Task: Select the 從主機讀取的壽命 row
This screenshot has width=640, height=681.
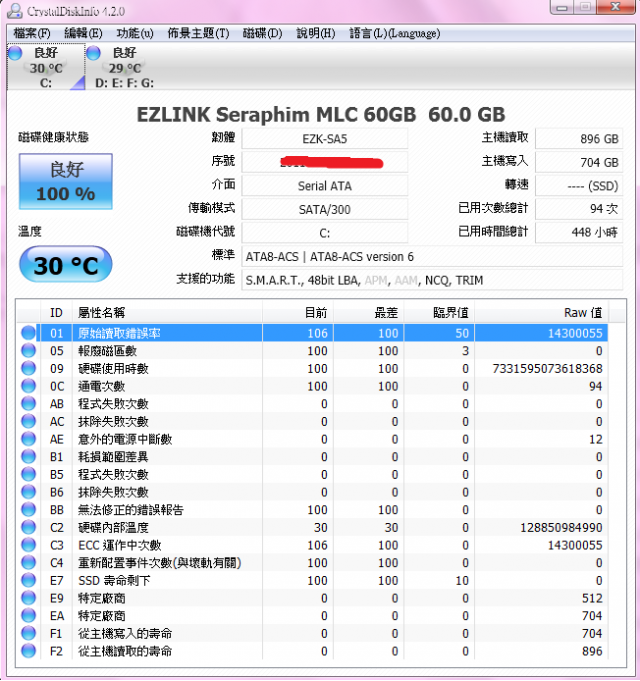Action: (x=313, y=651)
